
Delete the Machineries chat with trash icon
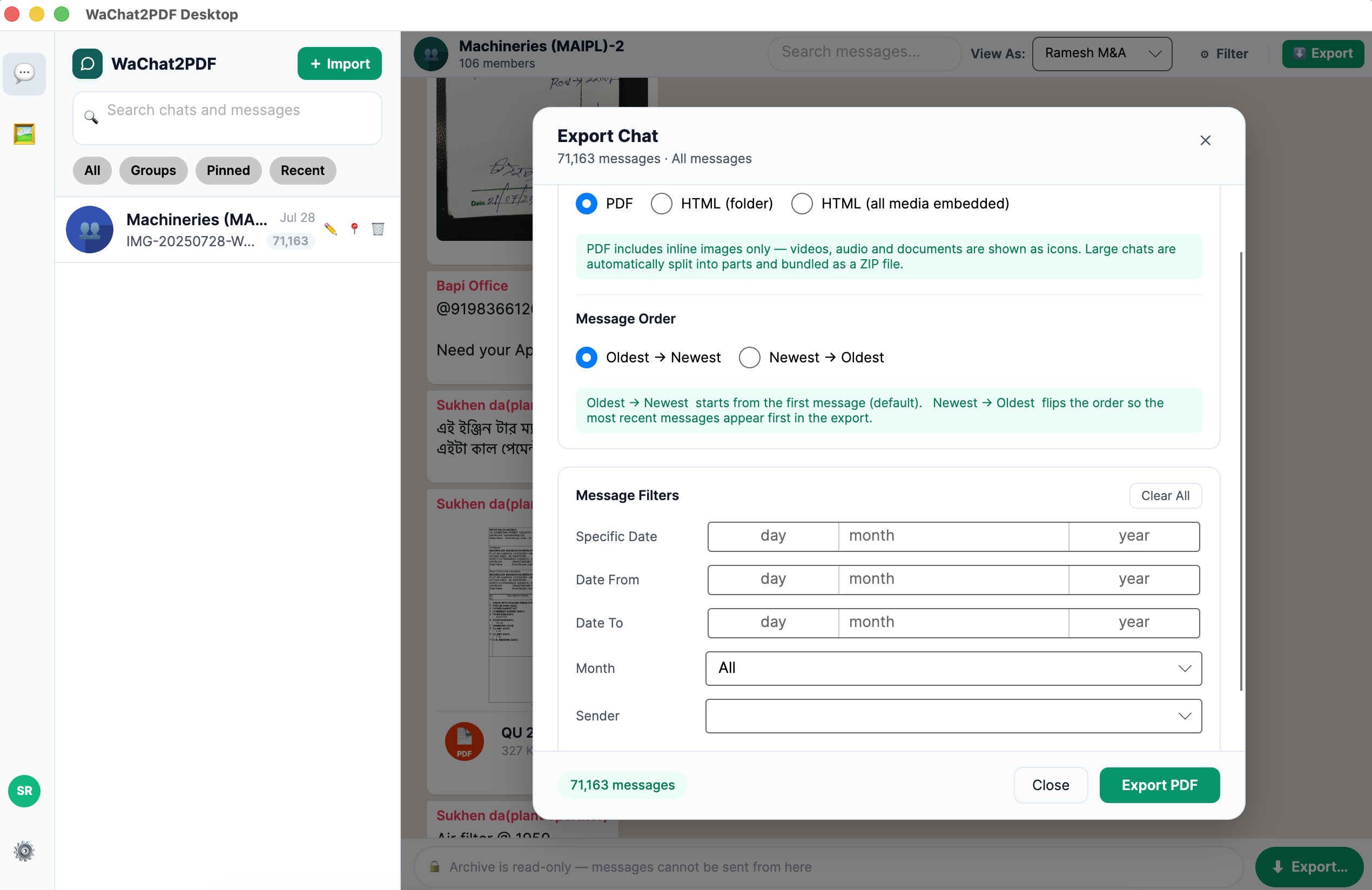(x=378, y=229)
